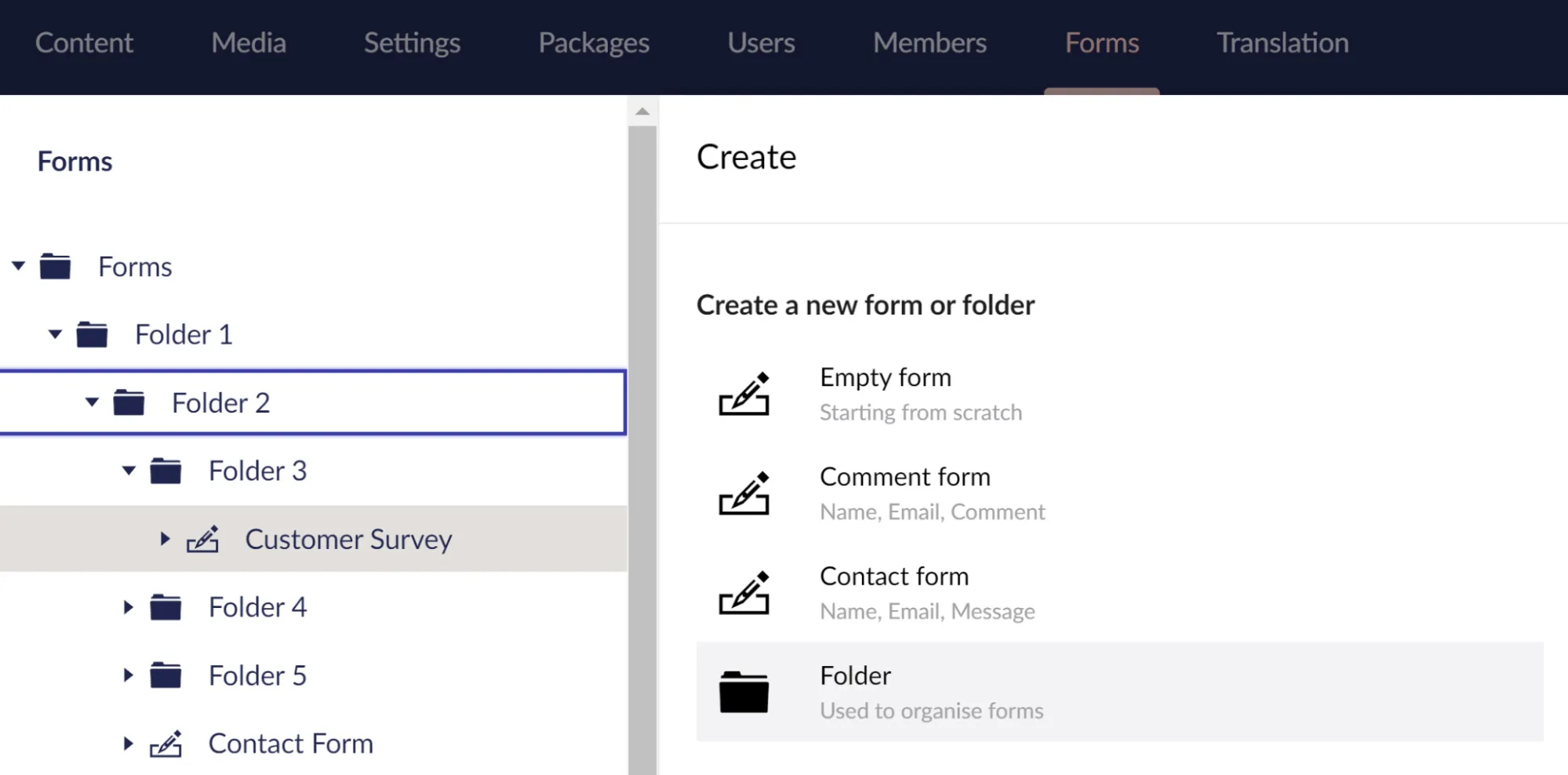Collapse the Folder 1 tree node

[x=54, y=334]
